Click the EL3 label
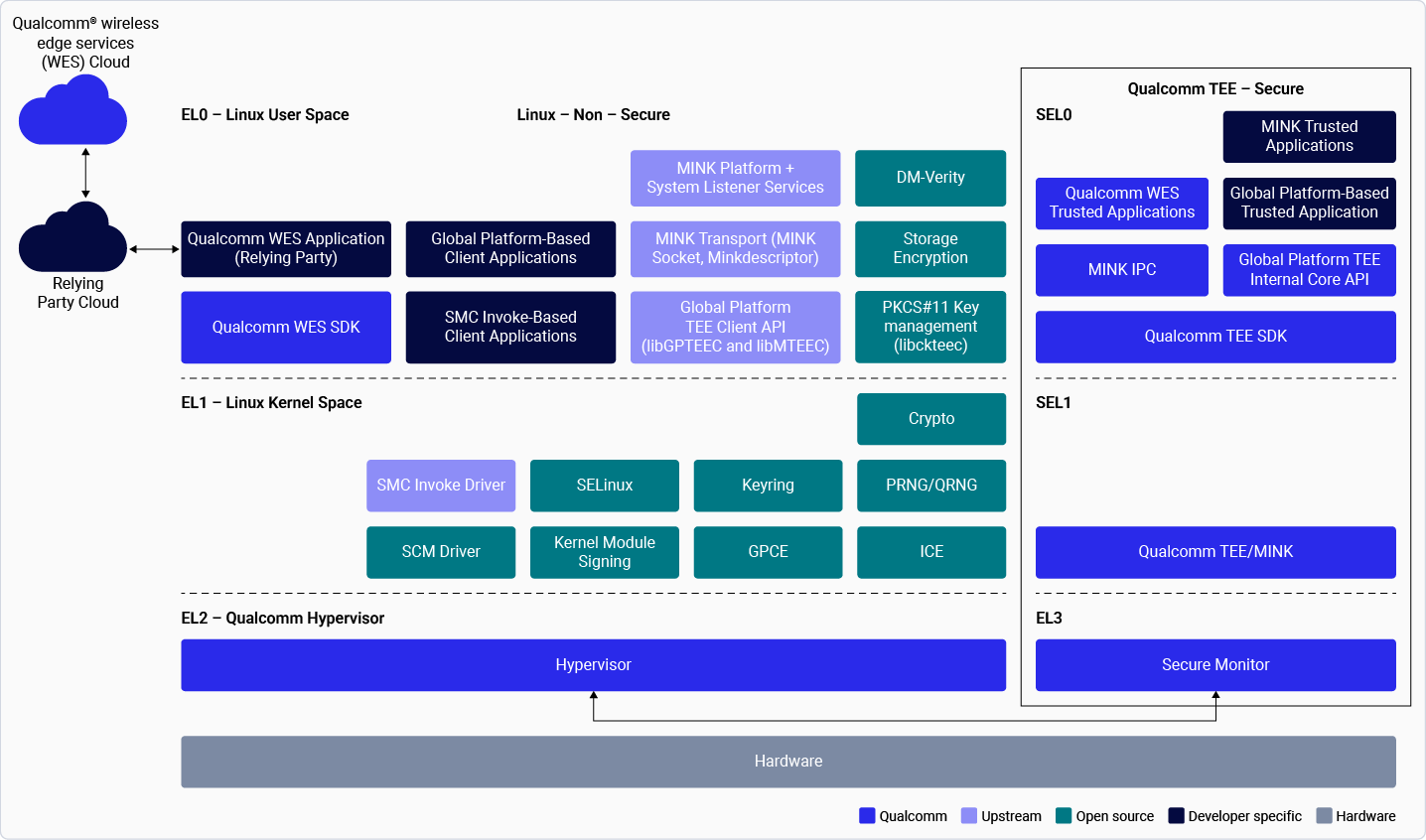Viewport: 1426px width, 840px height. pyautogui.click(x=1049, y=619)
